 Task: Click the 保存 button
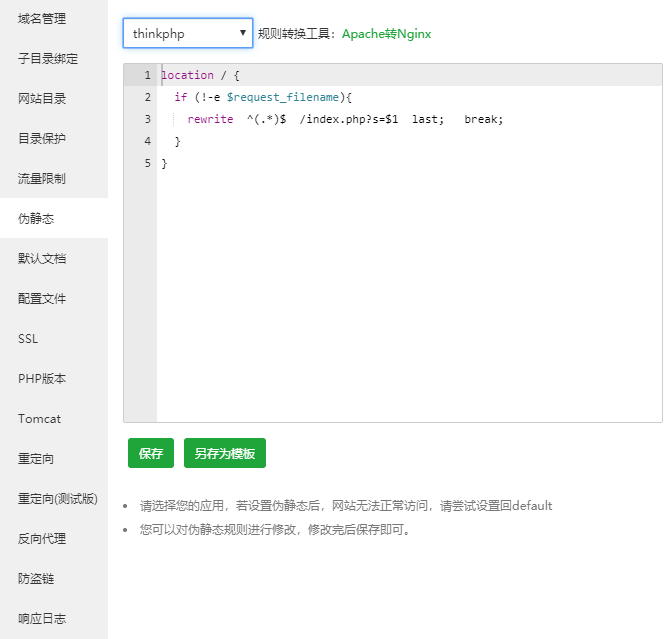click(151, 453)
